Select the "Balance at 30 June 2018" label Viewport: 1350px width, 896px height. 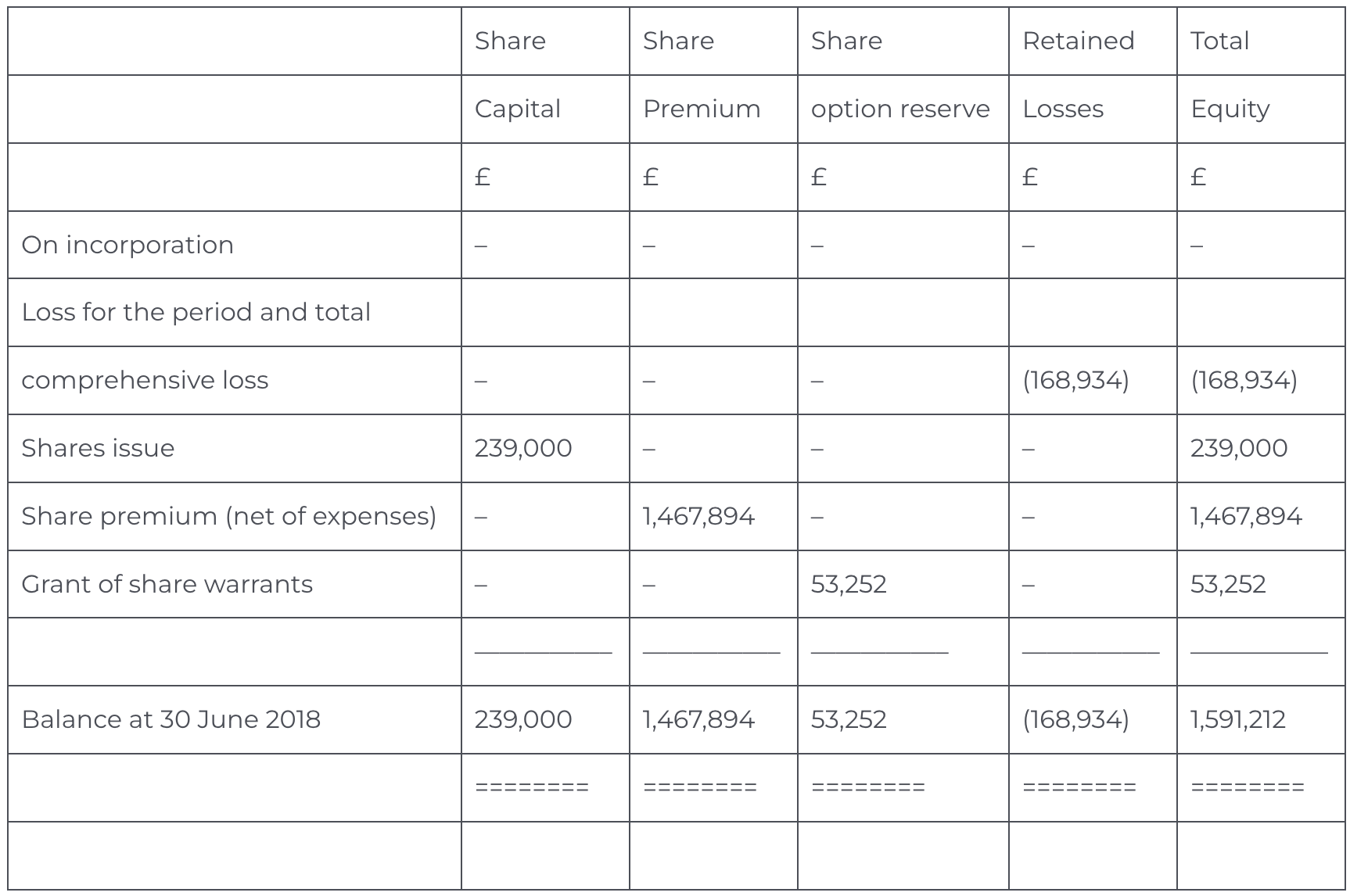(171, 720)
